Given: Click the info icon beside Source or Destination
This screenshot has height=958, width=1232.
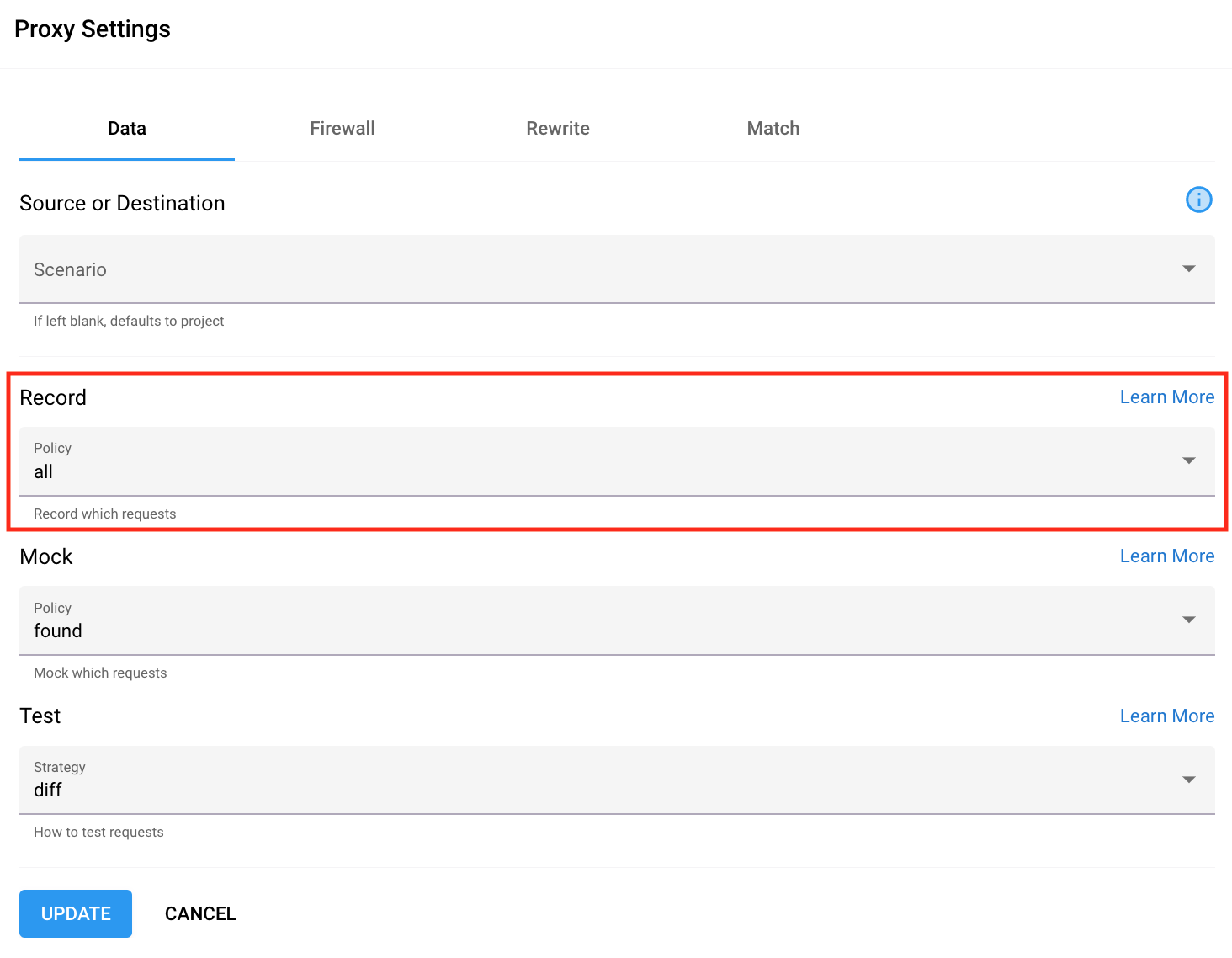Looking at the screenshot, I should pyautogui.click(x=1198, y=200).
